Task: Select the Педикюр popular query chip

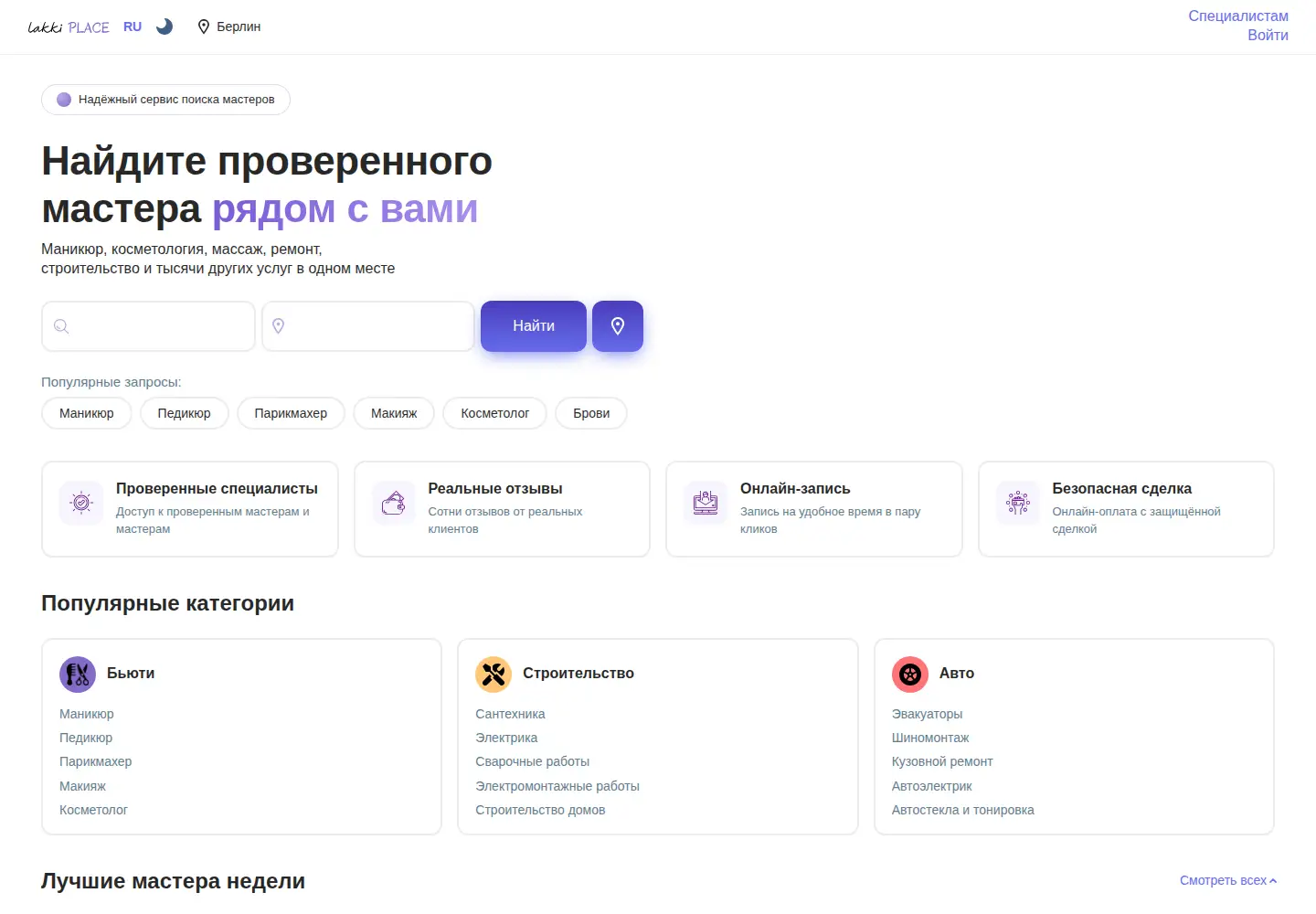Action: coord(184,413)
